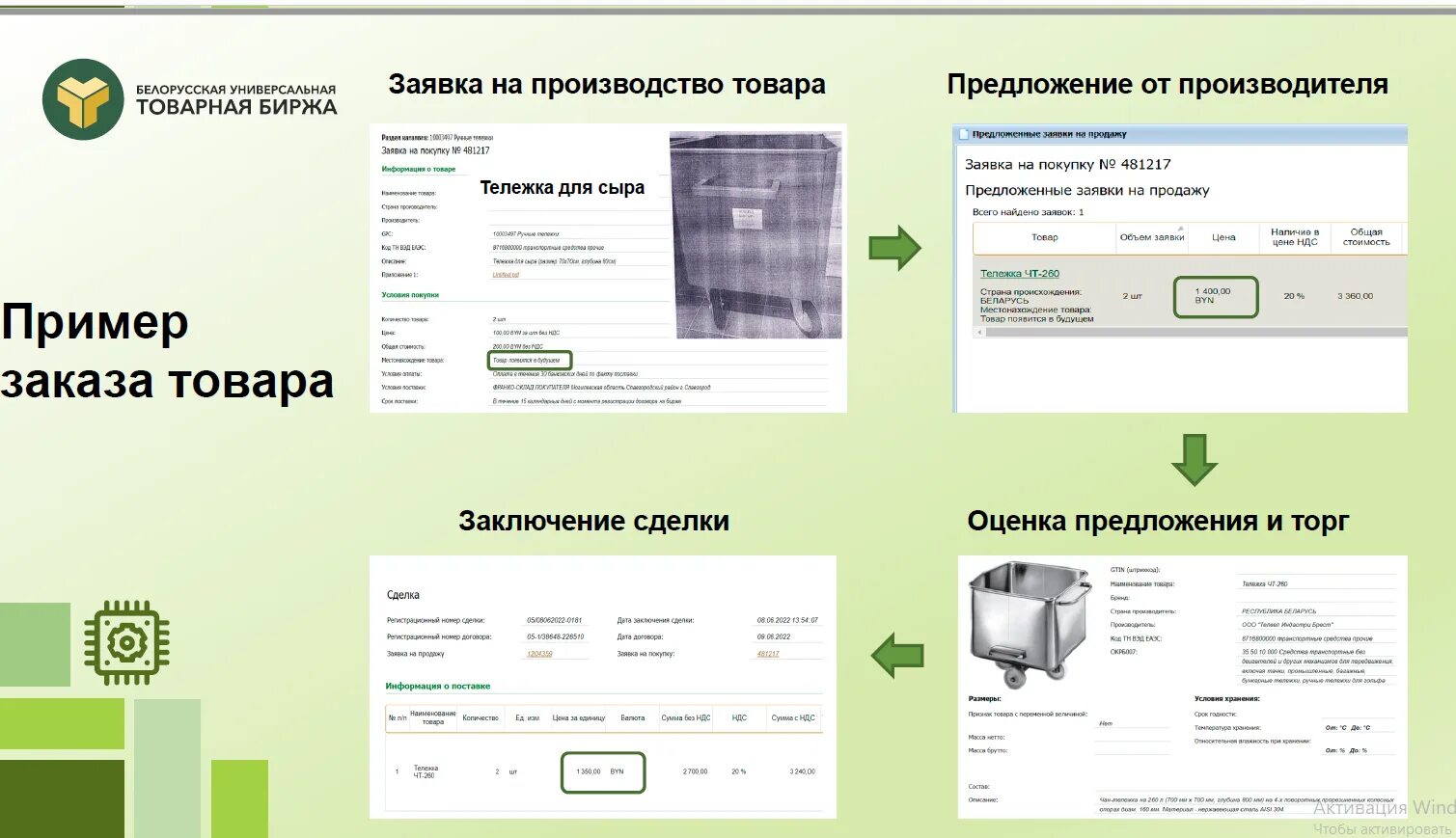Click the Размеры section label
The height and width of the screenshot is (838, 1456).
click(984, 698)
